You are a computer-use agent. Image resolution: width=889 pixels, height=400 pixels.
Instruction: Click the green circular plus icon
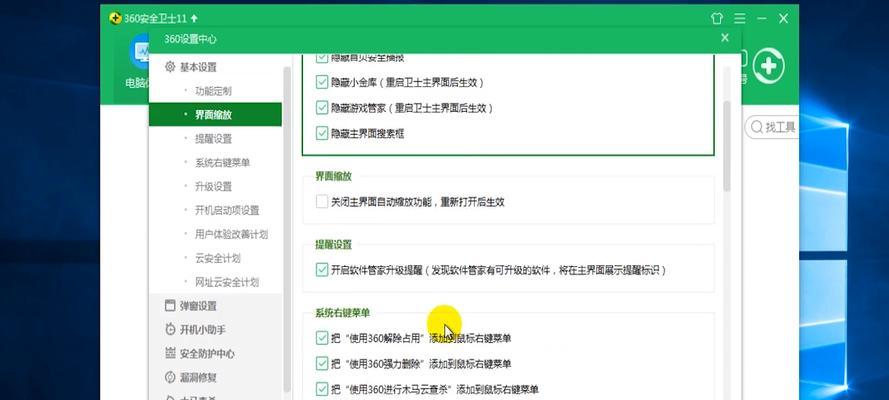(x=769, y=67)
